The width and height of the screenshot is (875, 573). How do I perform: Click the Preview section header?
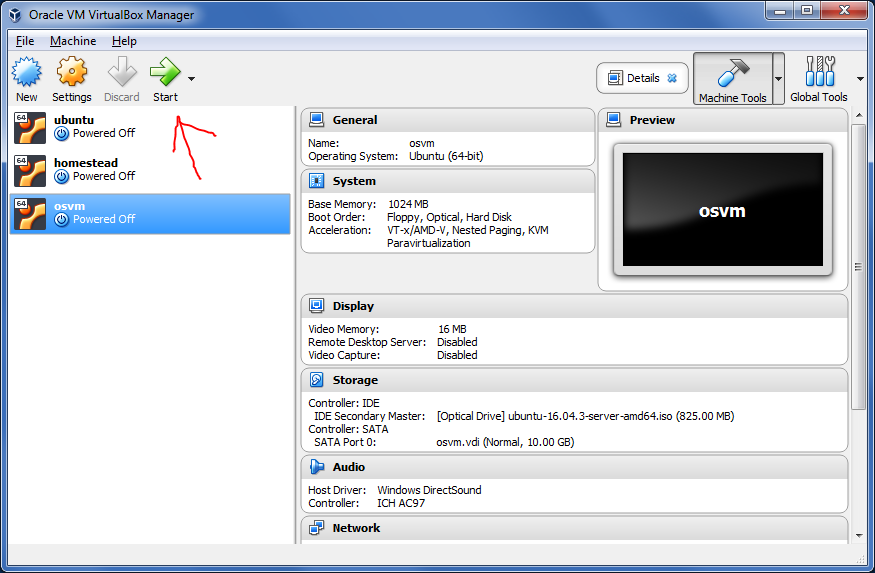point(723,120)
